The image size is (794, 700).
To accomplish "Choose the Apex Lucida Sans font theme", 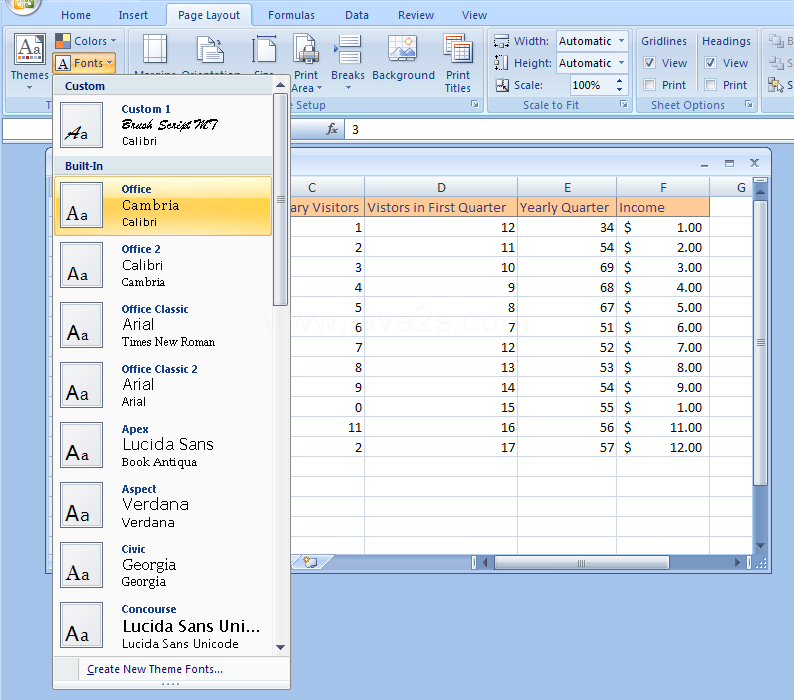I will point(163,445).
